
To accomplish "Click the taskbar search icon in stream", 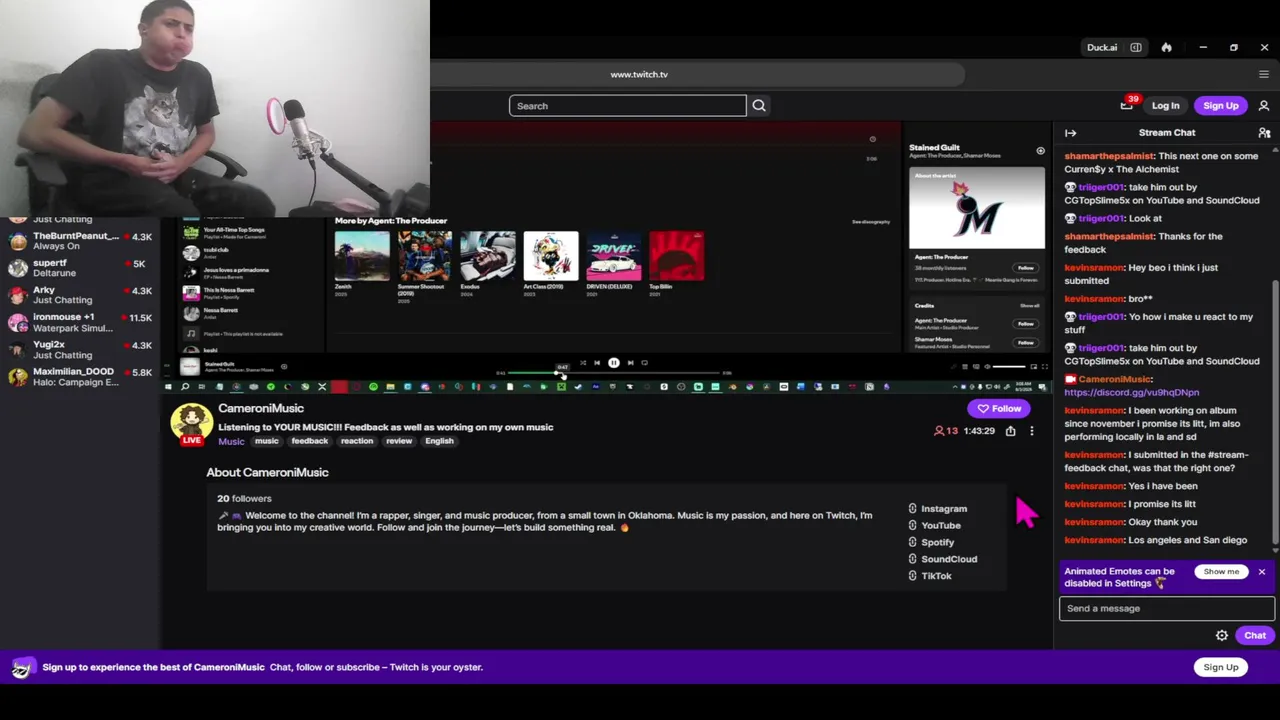I will pyautogui.click(x=185, y=387).
